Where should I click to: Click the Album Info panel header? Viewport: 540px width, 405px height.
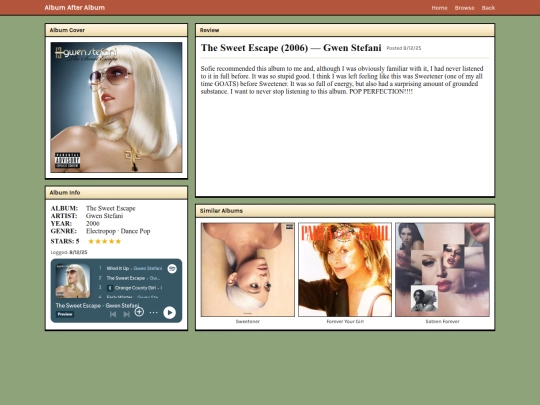tap(116, 193)
